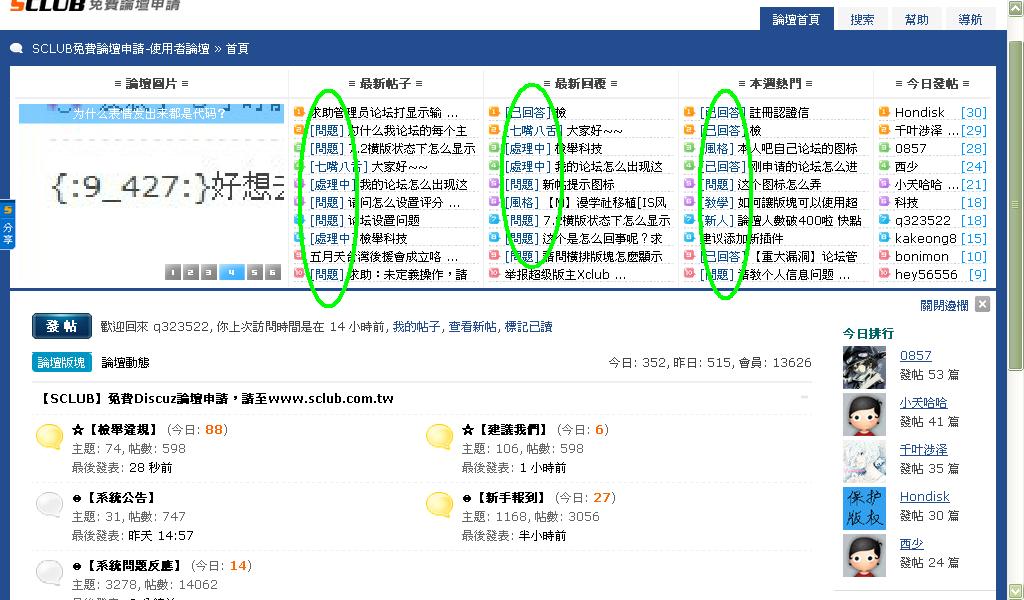This screenshot has width=1024, height=600.
Task: Select slide number 4 in image slider
Action: (231, 272)
